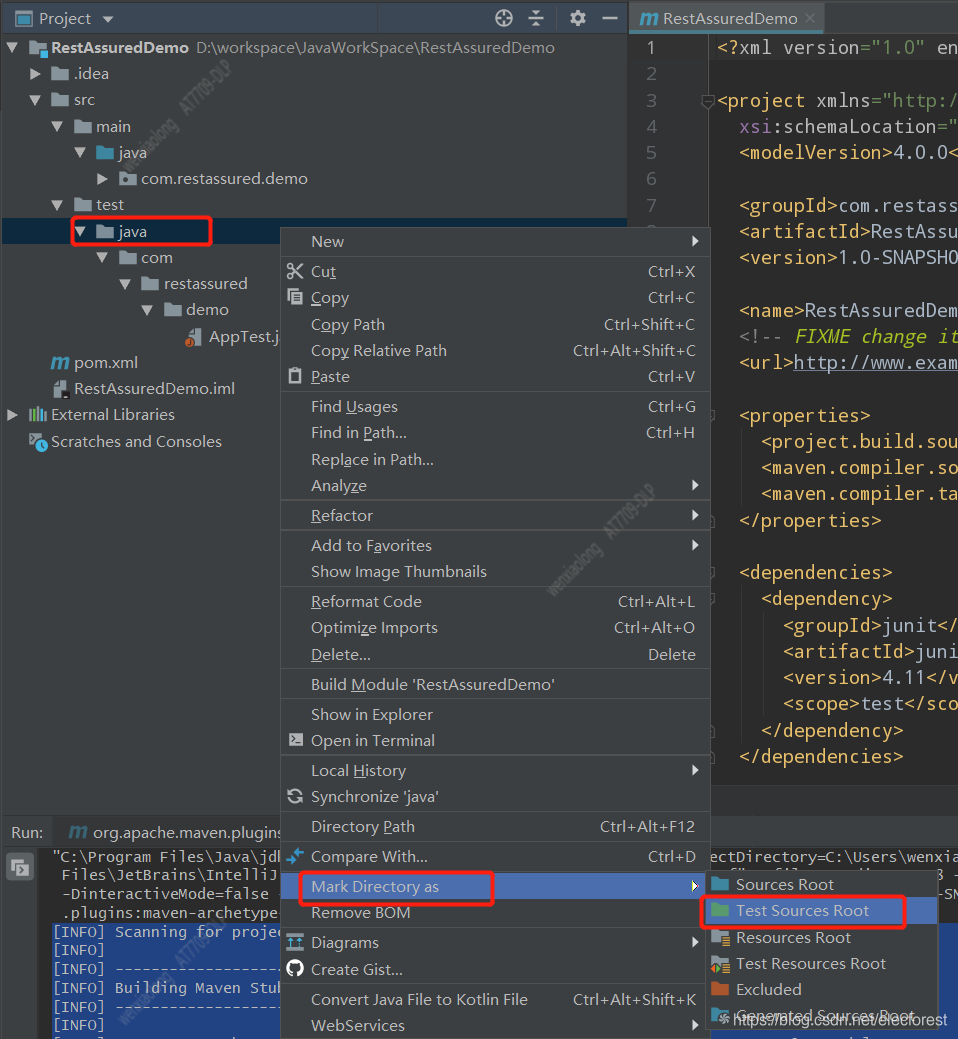This screenshot has height=1039, width=958.
Task: Open Project panel settings gear
Action: tap(578, 19)
